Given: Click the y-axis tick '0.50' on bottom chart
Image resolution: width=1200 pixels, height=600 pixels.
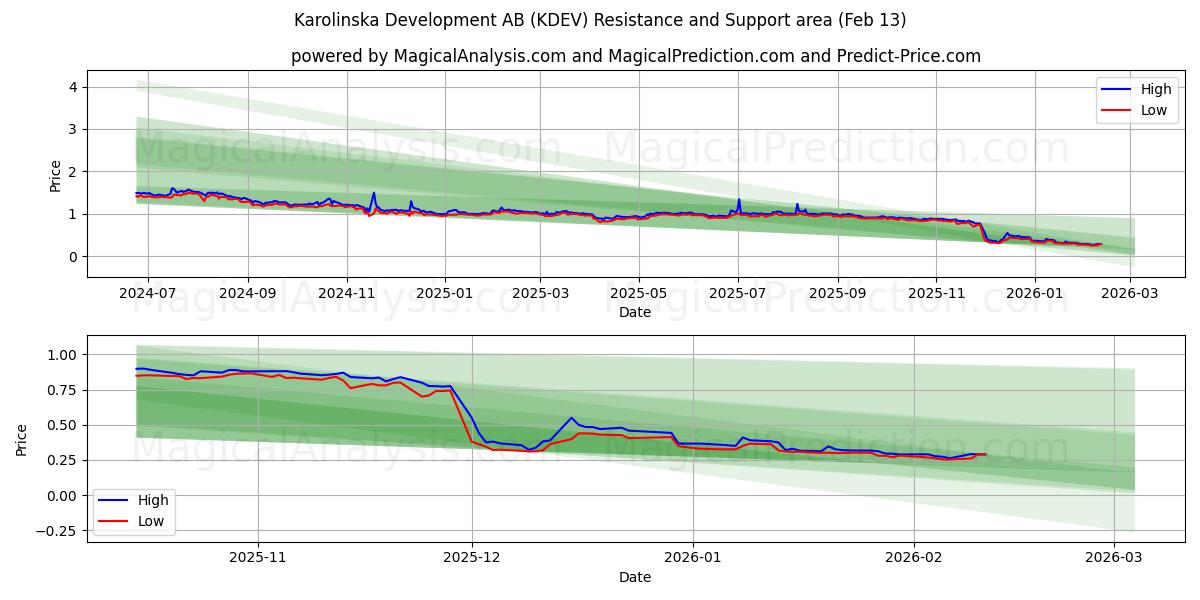Looking at the screenshot, I should tap(62, 425).
